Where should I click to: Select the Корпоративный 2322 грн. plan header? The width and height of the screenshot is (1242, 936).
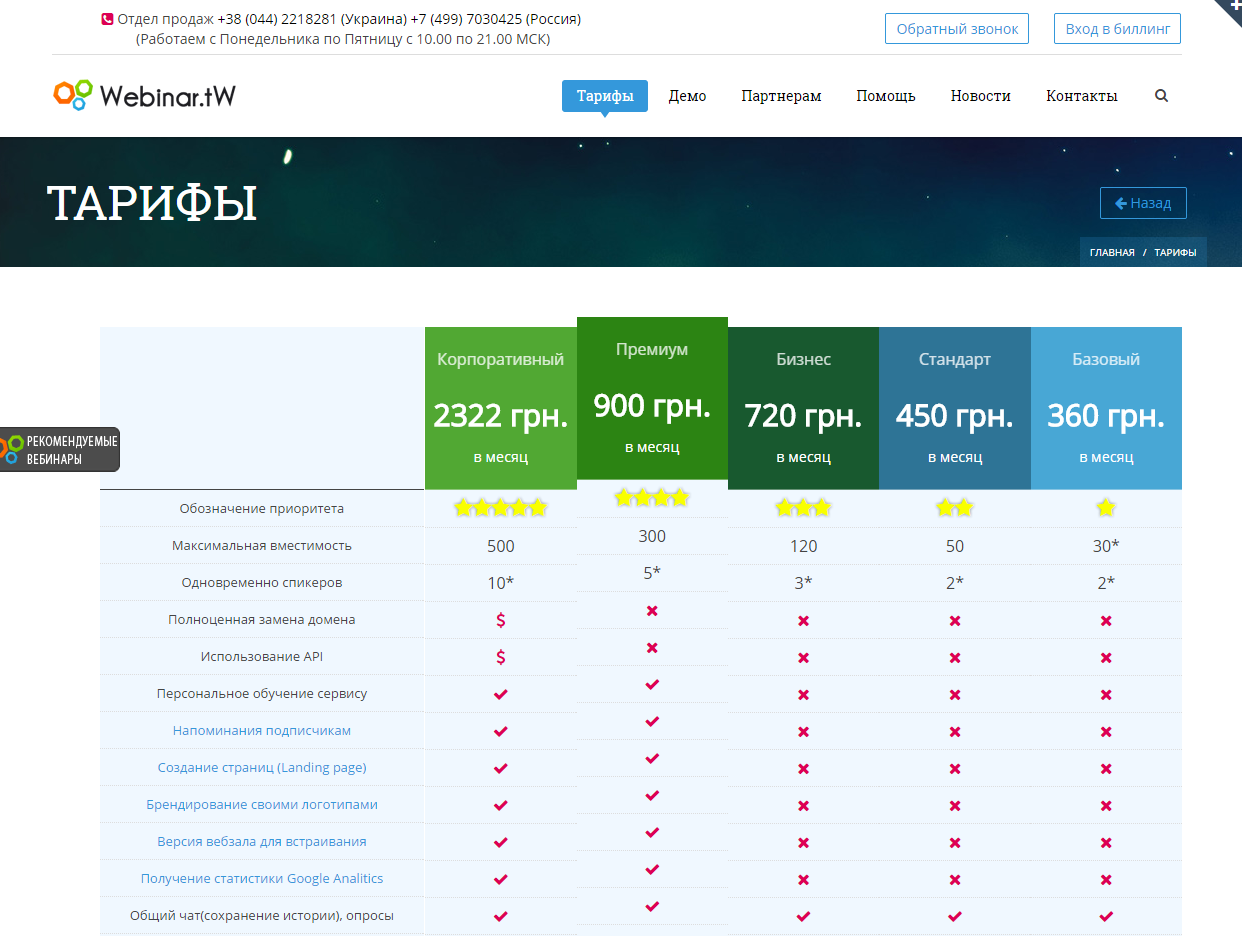tap(501, 408)
